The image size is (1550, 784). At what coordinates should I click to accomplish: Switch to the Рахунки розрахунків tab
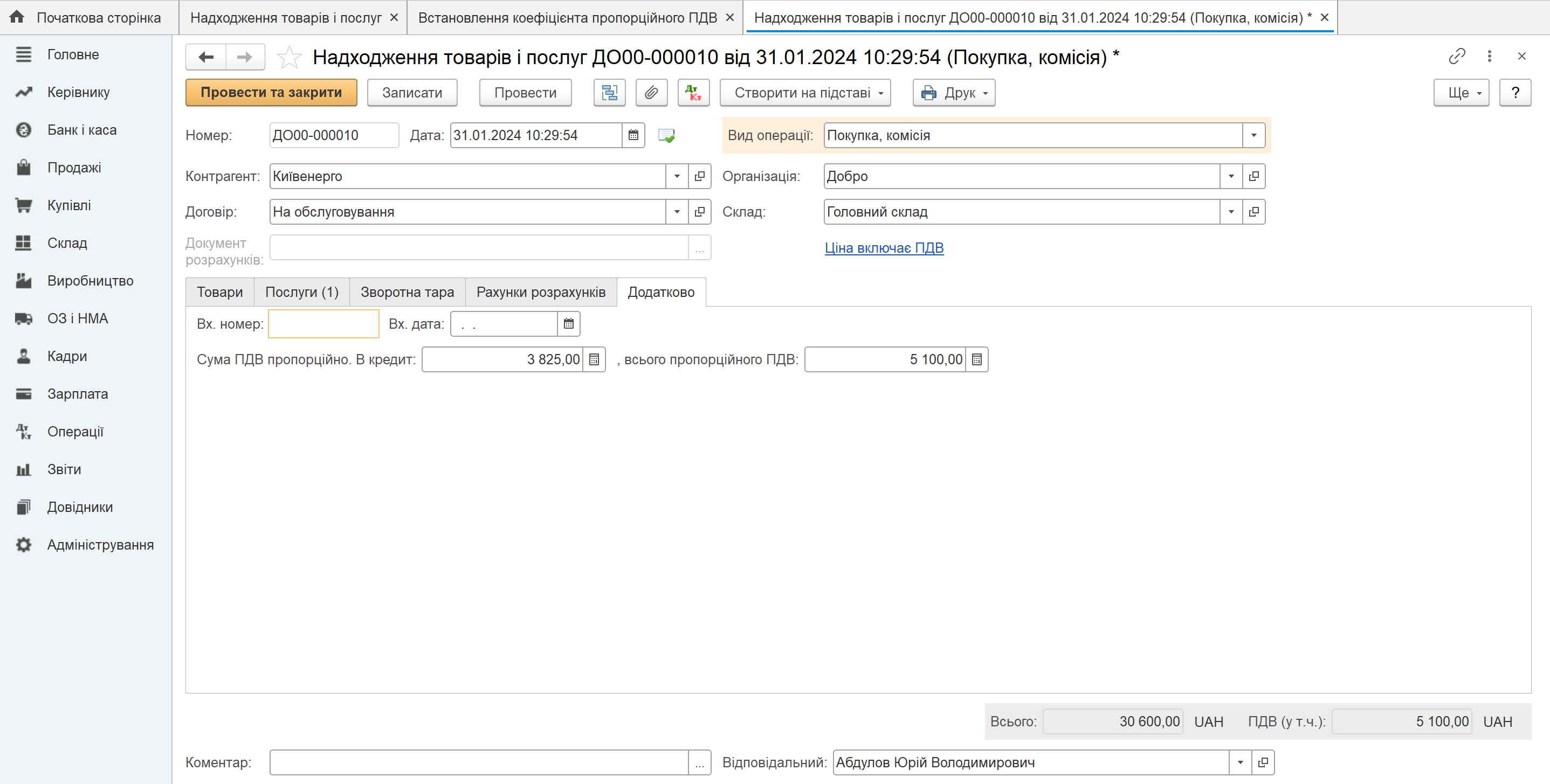[541, 292]
